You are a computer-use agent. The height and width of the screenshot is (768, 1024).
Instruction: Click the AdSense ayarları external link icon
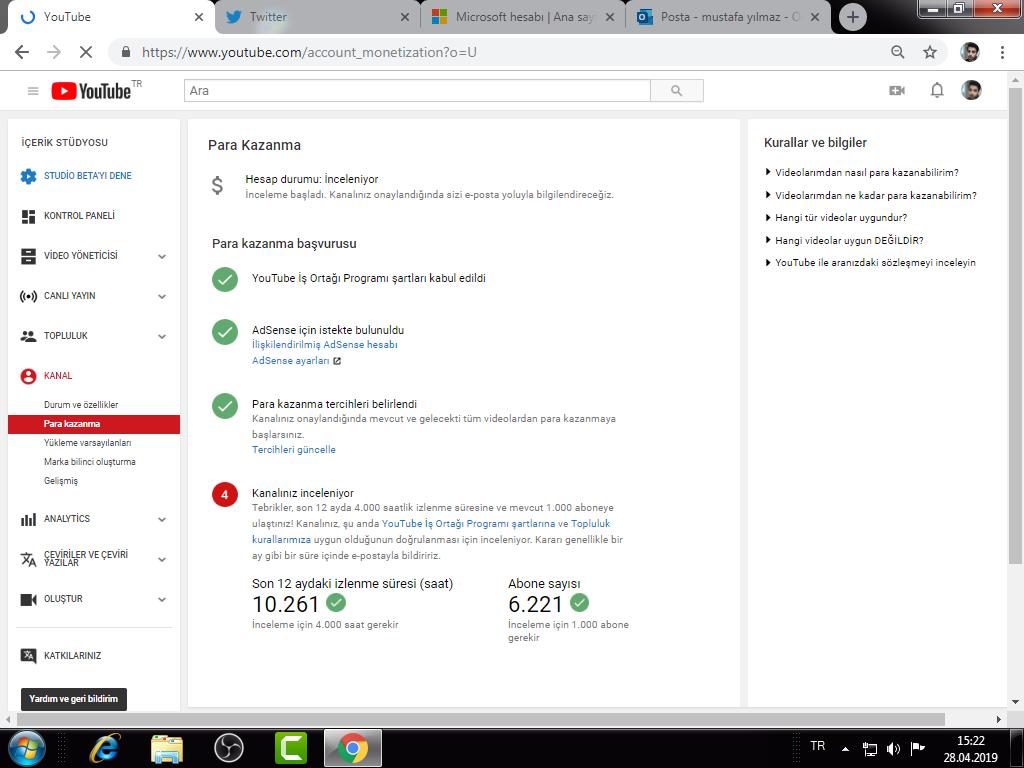tap(337, 361)
